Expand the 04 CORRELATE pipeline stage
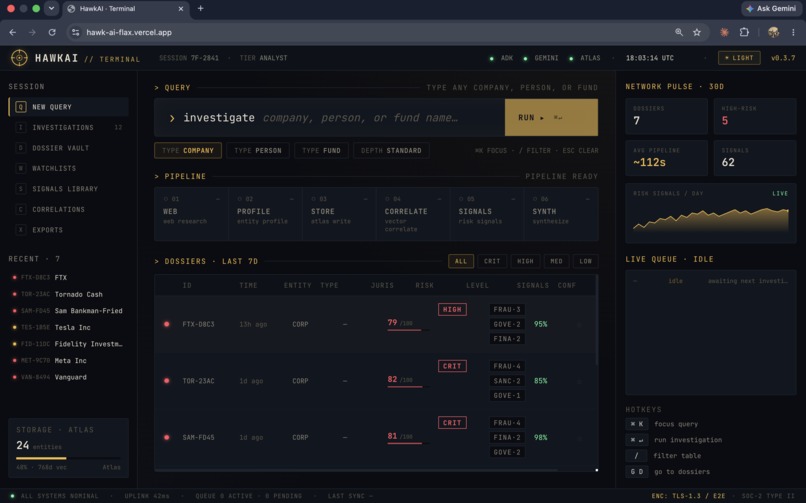Viewport: 806px width, 503px height. point(413,214)
